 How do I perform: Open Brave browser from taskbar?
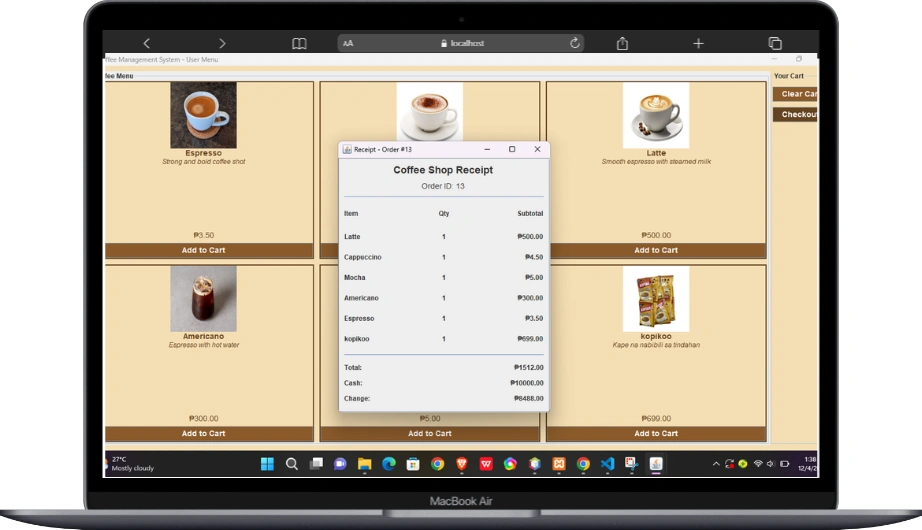[462, 464]
